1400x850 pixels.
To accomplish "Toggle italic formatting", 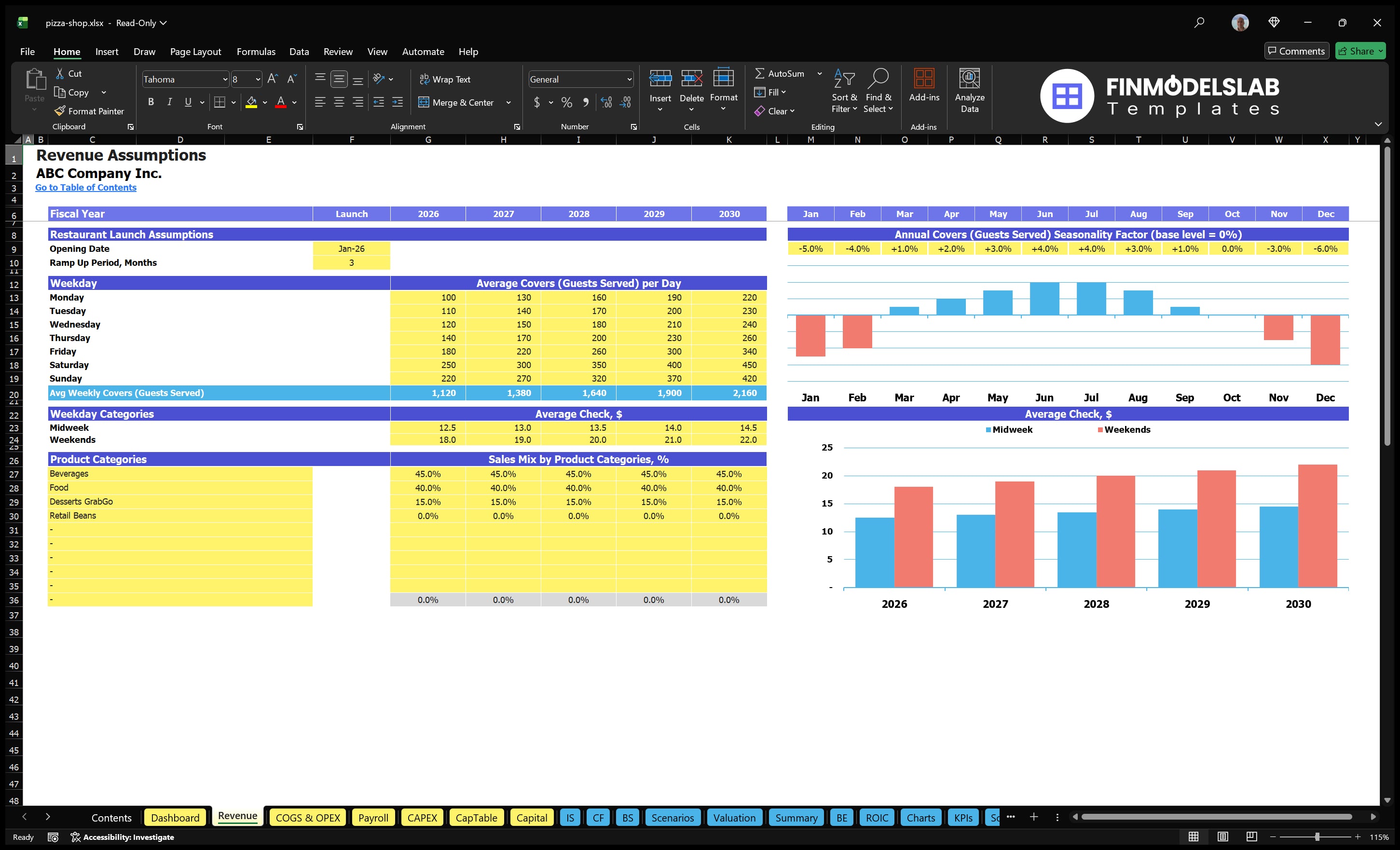I will coord(169,102).
